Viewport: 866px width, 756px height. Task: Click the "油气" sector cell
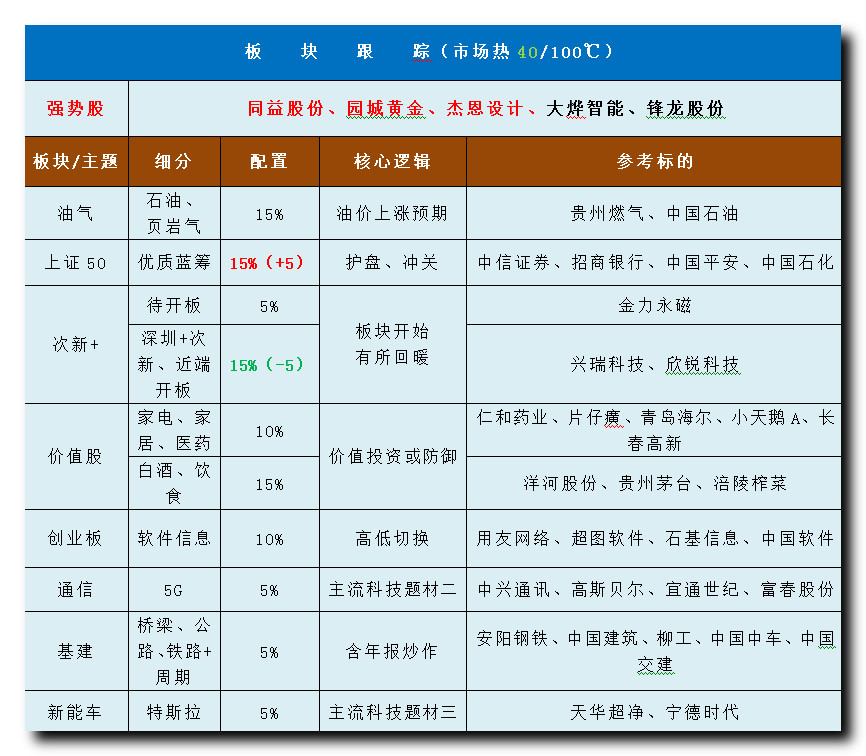click(76, 213)
